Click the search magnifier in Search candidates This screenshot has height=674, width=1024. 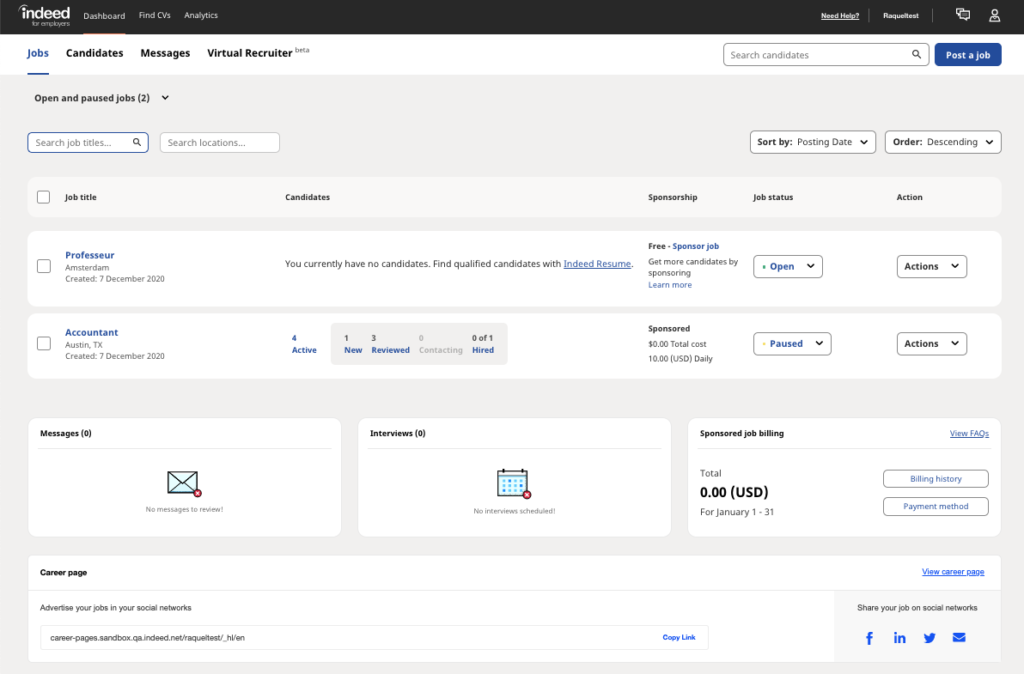pos(915,54)
